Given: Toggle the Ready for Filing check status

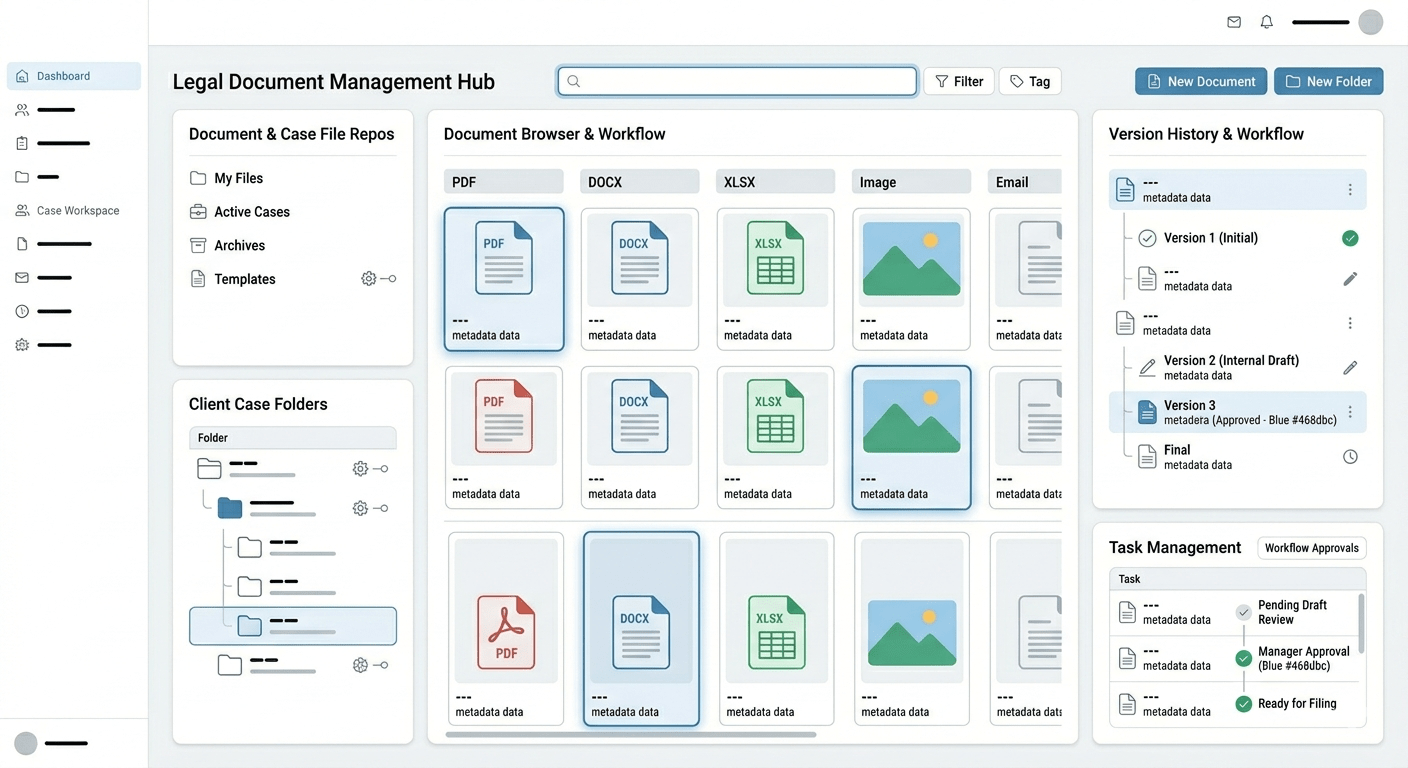Looking at the screenshot, I should pos(1244,704).
